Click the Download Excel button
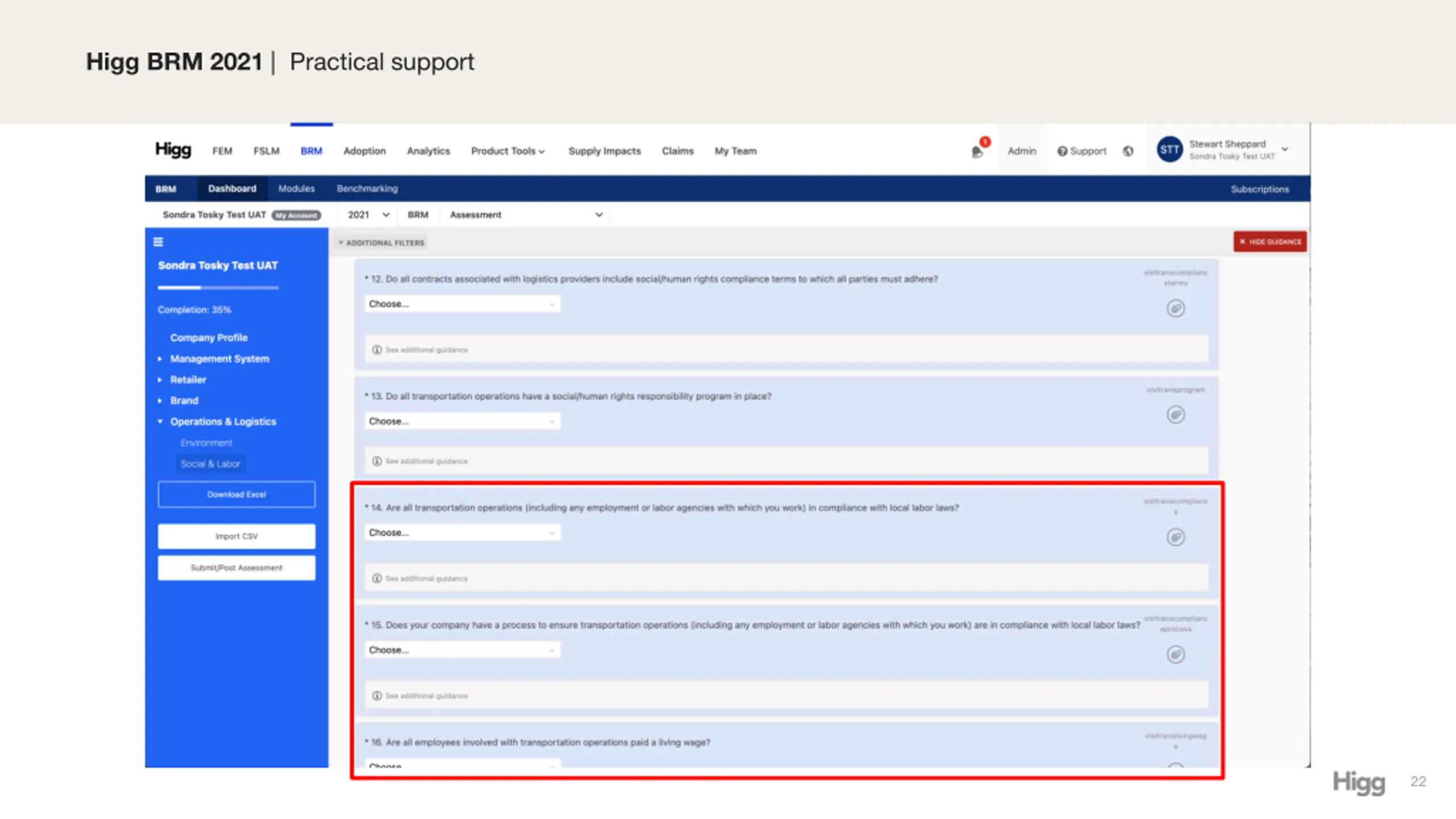Viewport: 1456px width, 819px height. click(x=237, y=494)
